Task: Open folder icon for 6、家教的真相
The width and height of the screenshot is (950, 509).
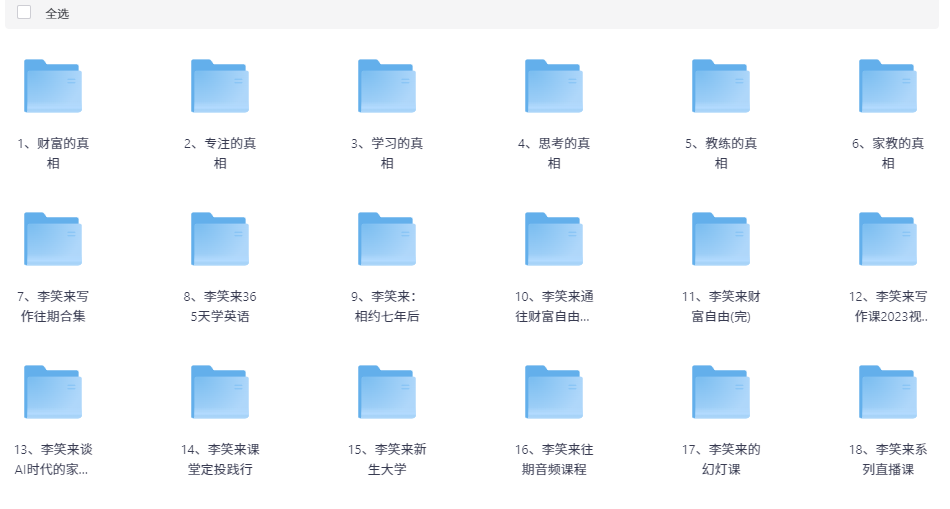Action: coord(888,86)
